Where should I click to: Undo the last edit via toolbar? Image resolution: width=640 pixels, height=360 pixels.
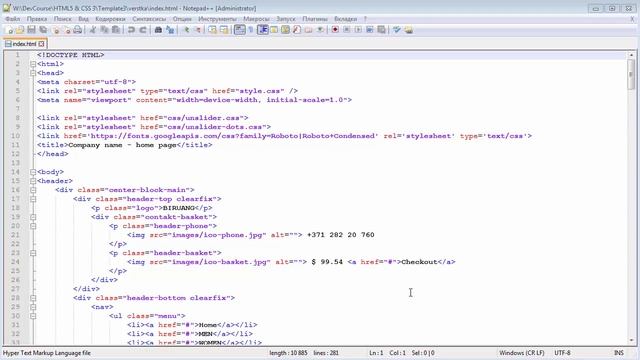tap(131, 30)
